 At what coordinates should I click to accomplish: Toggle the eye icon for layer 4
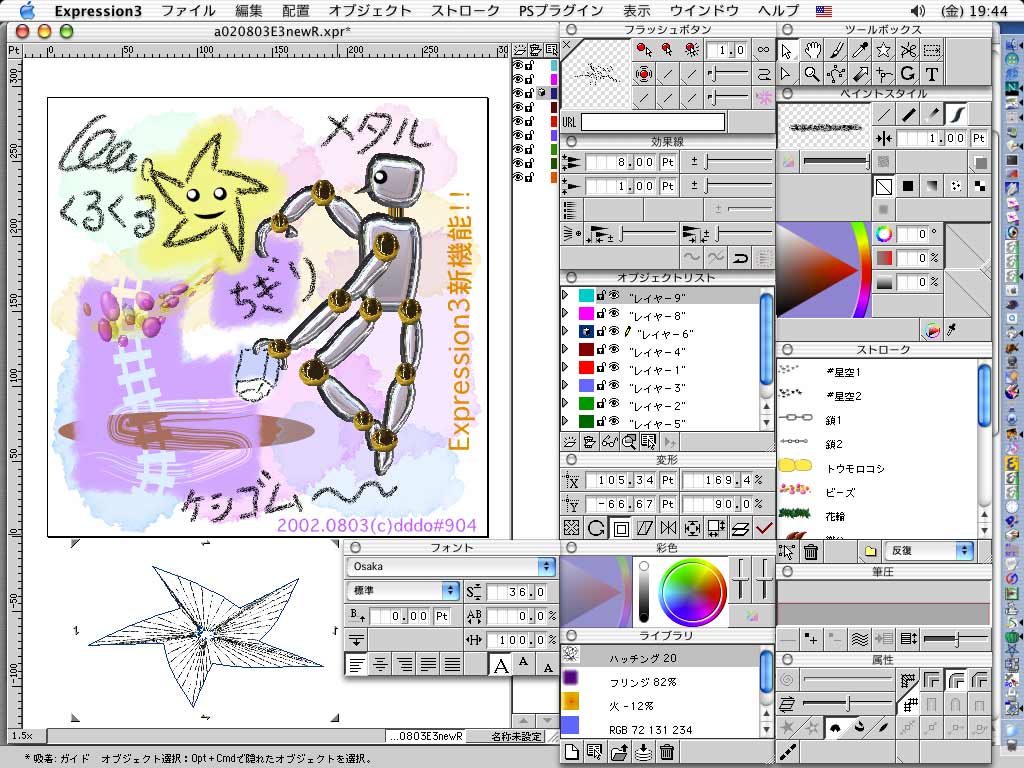pos(614,349)
